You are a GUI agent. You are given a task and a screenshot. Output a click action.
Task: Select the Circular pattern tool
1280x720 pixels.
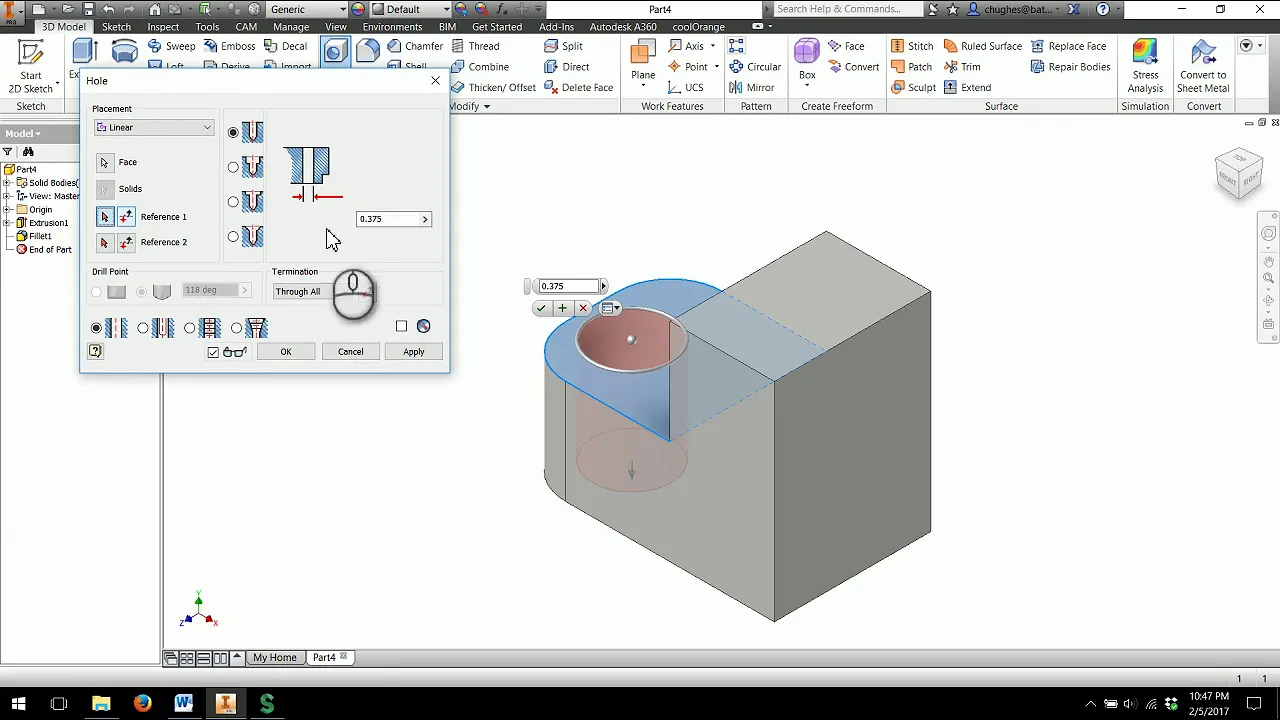pos(755,67)
